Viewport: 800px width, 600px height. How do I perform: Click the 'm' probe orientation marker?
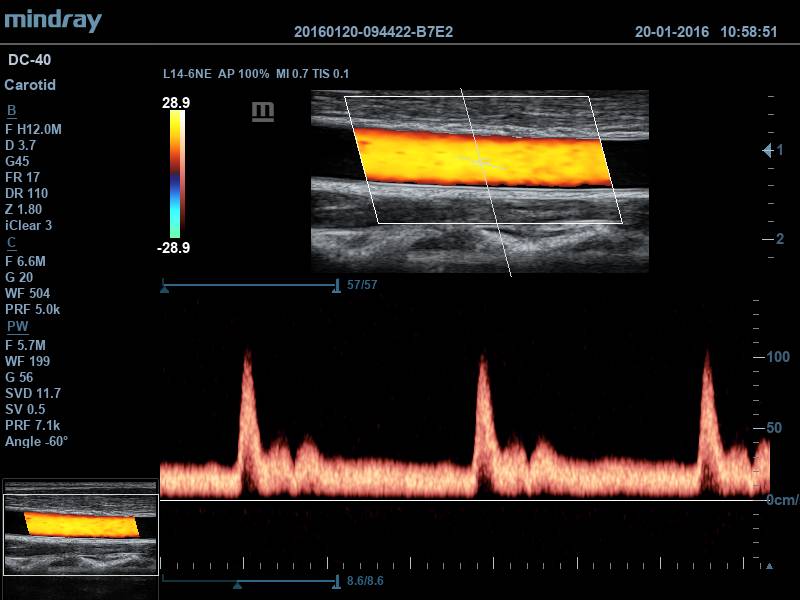tap(263, 111)
